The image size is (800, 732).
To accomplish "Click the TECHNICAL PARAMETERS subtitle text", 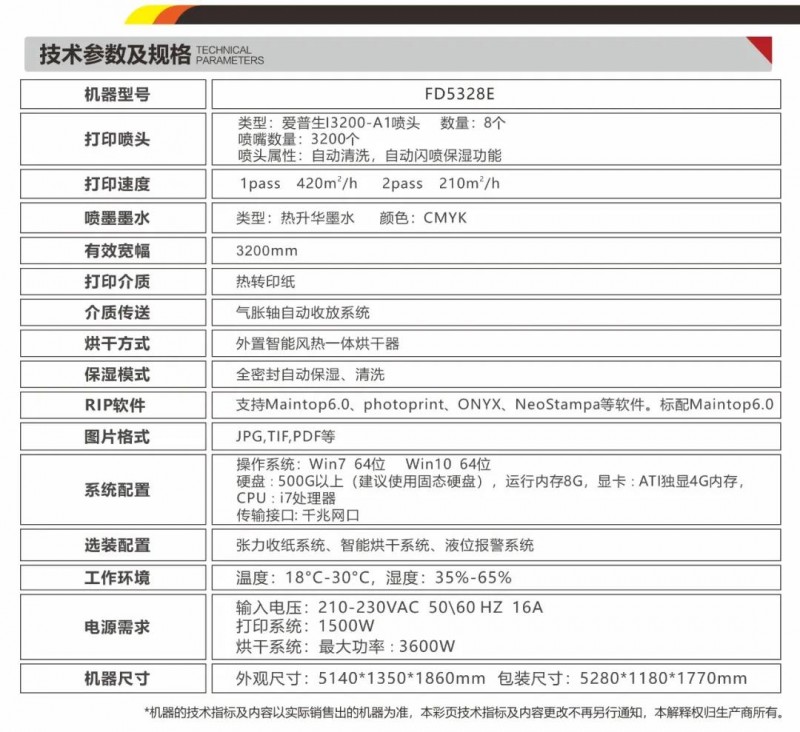I will [231, 55].
